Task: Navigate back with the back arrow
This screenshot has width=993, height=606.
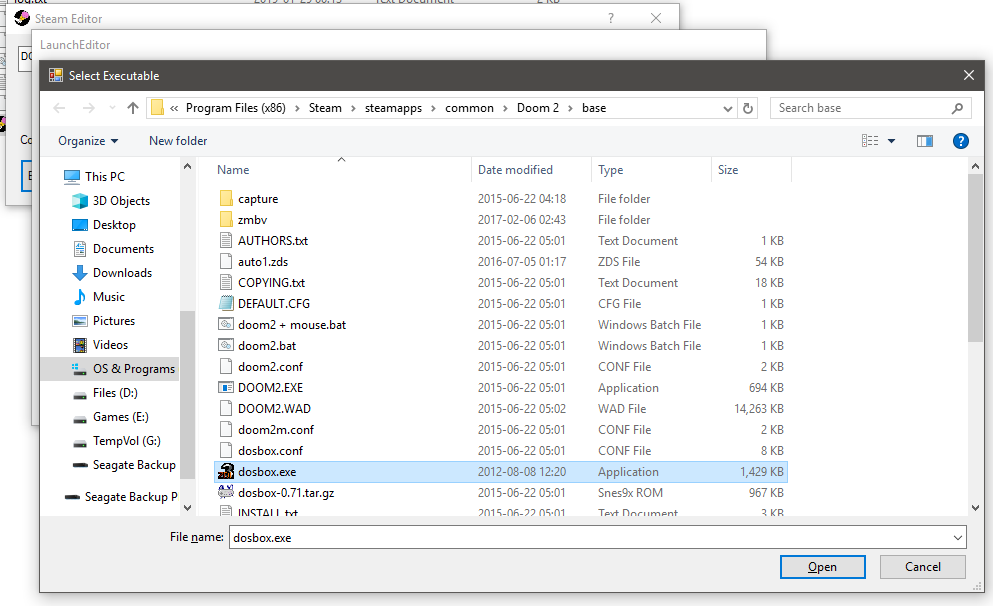Action: tap(60, 108)
